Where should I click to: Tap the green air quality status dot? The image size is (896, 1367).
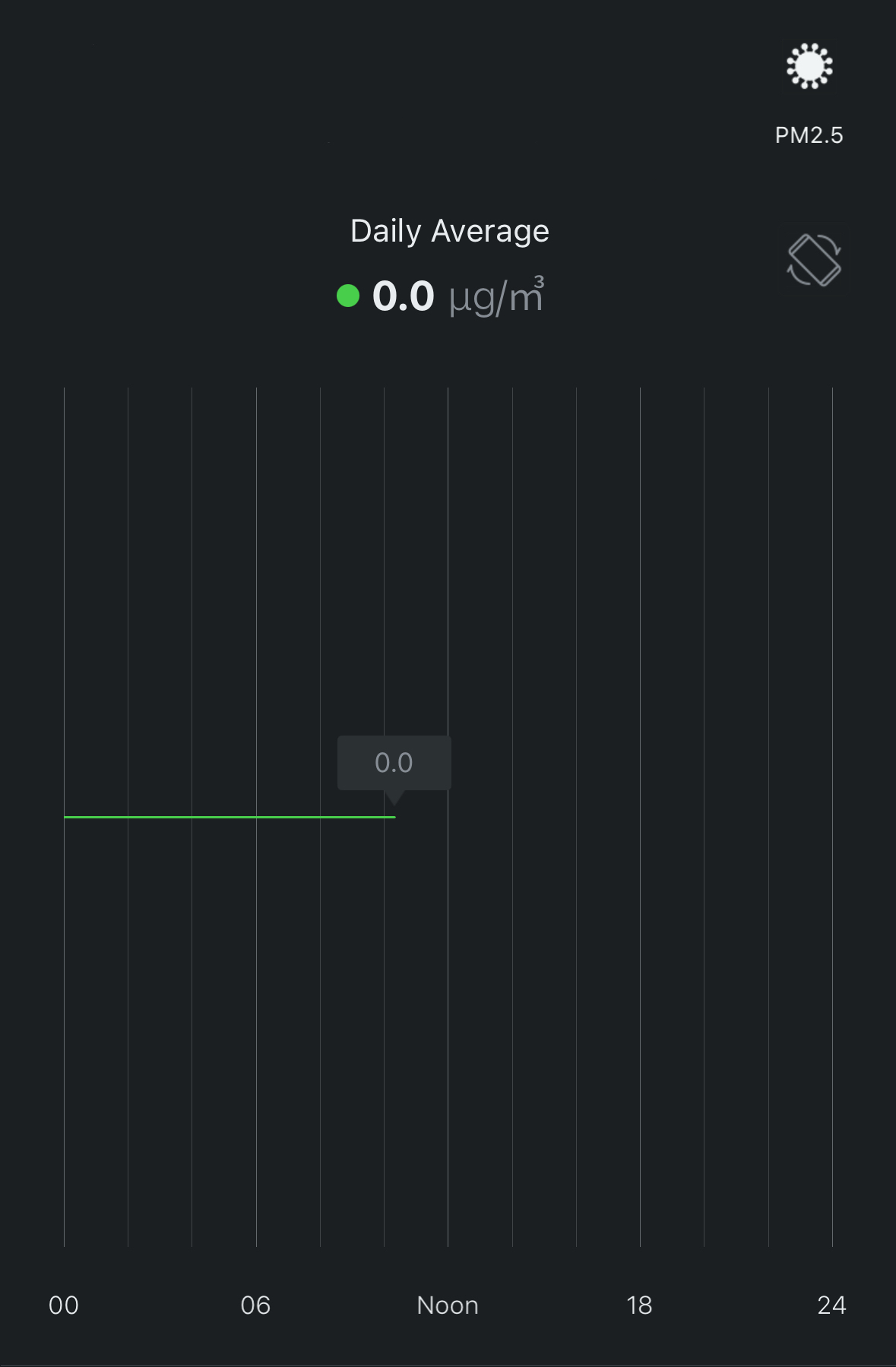click(x=348, y=296)
